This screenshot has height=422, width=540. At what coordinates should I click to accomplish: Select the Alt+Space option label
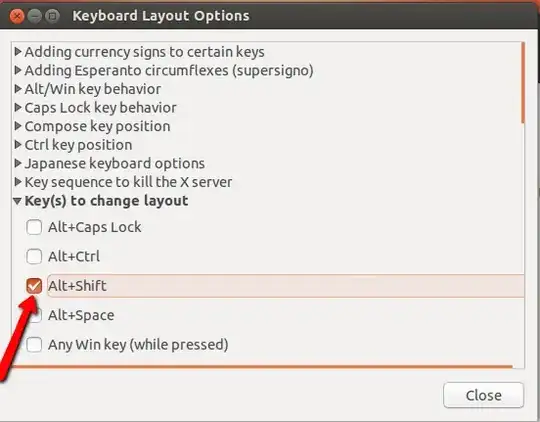(81, 315)
